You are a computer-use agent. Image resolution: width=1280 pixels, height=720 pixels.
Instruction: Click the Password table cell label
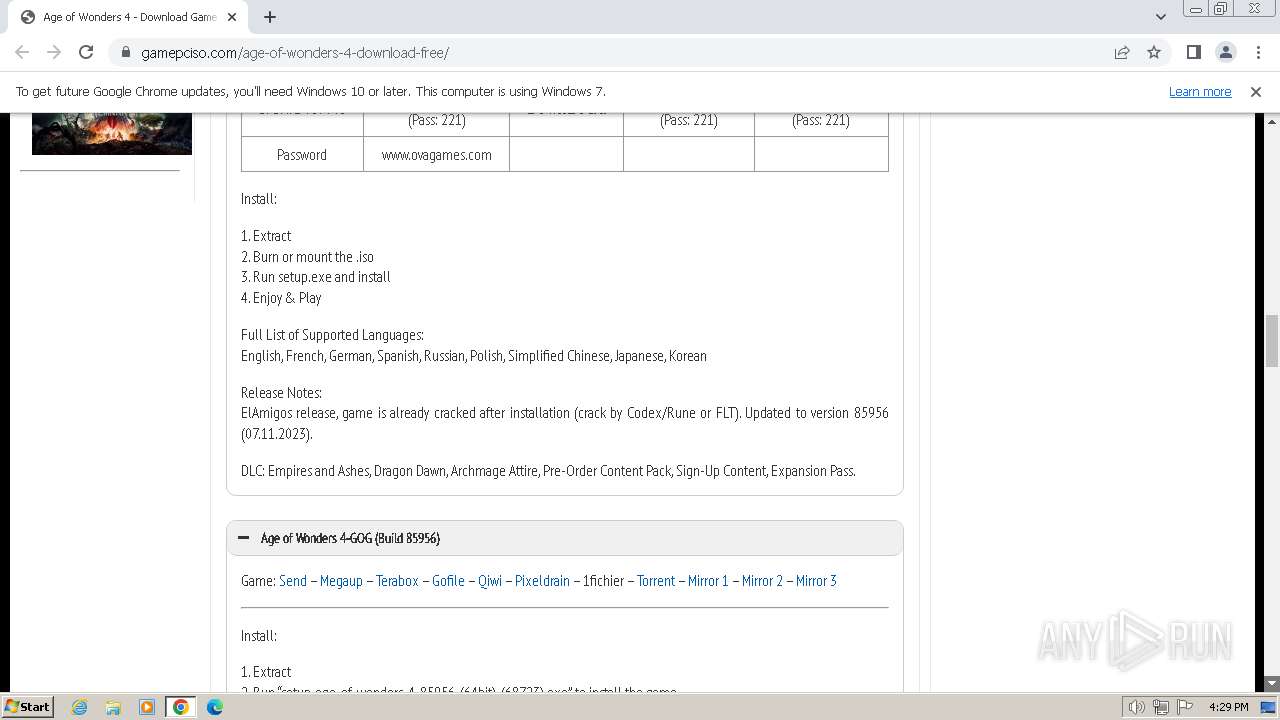pos(302,155)
